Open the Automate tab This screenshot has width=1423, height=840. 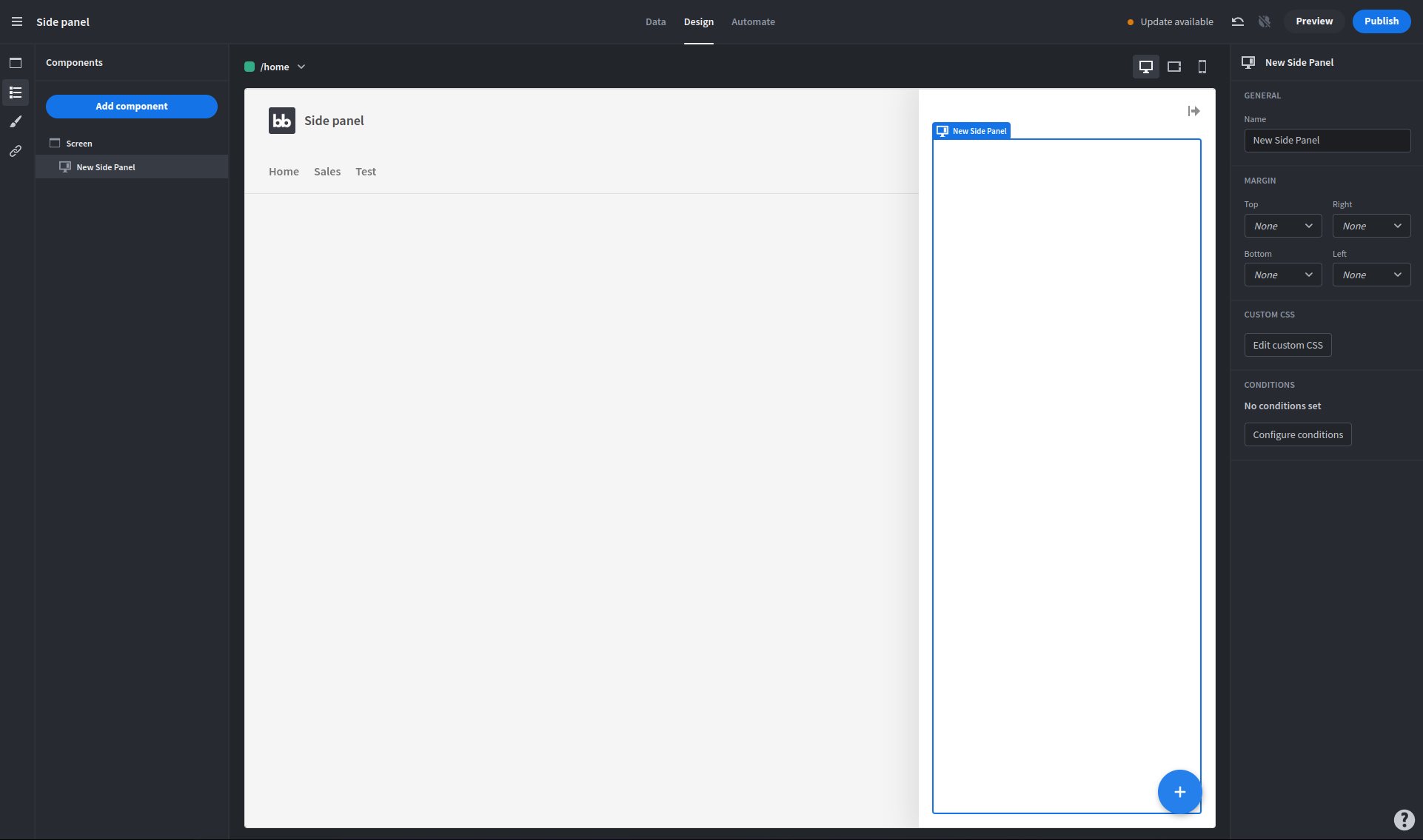tap(753, 21)
